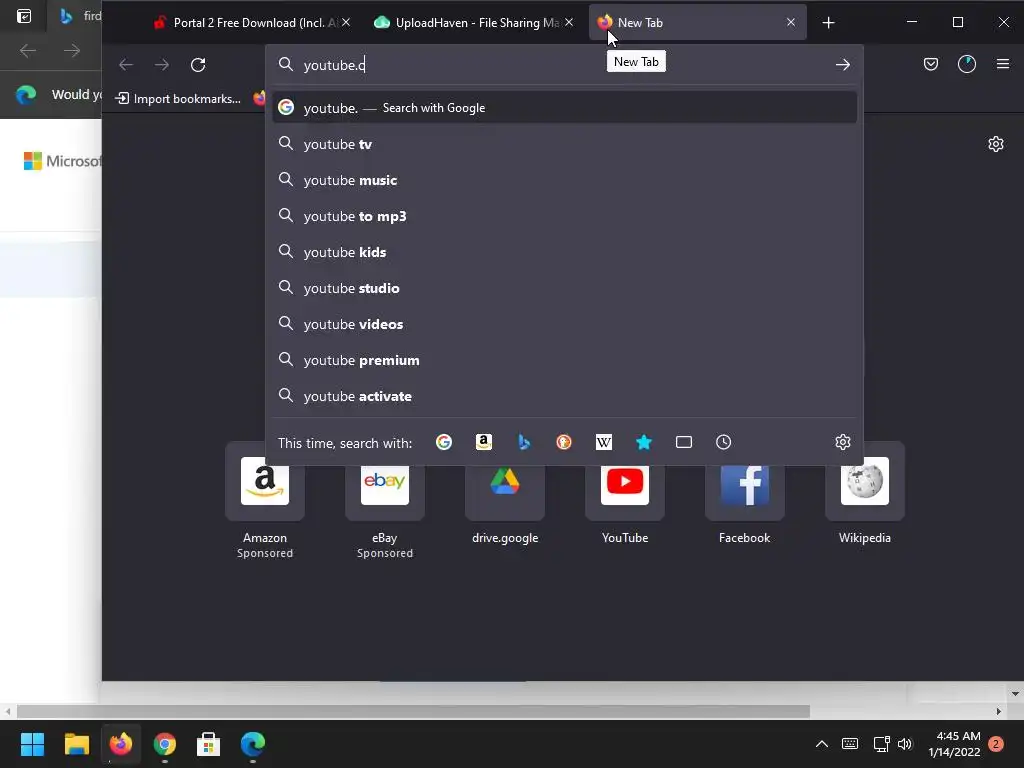The height and width of the screenshot is (768, 1024).
Task: Search this time with Amazon icon
Action: [484, 442]
